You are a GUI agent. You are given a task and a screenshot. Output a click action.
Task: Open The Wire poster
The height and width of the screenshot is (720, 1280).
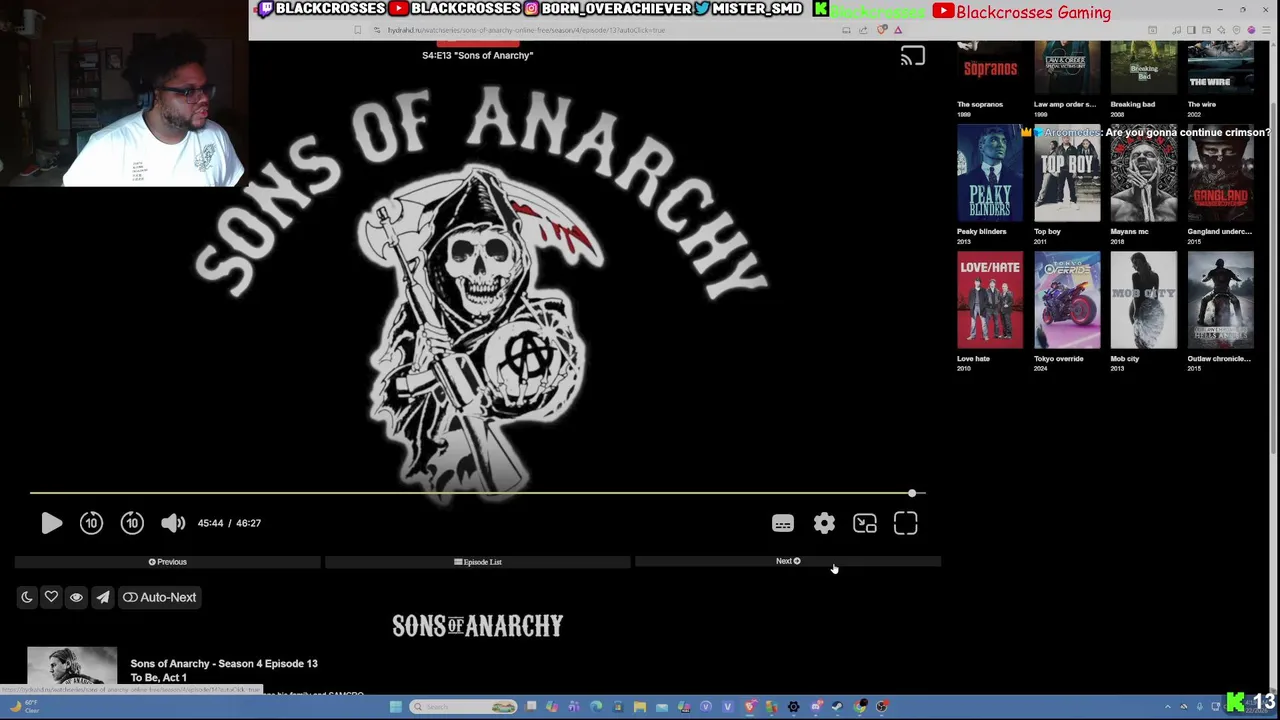tap(1221, 69)
